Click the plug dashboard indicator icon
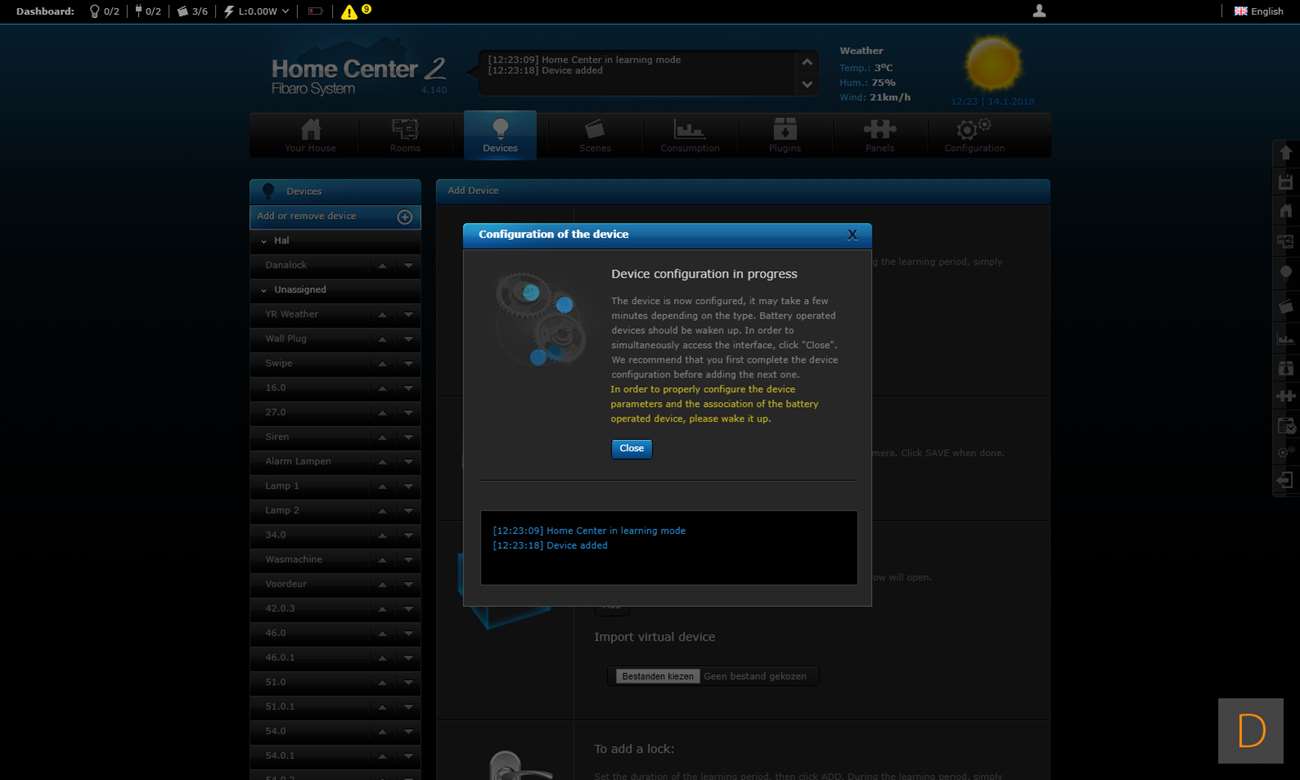 coord(138,11)
